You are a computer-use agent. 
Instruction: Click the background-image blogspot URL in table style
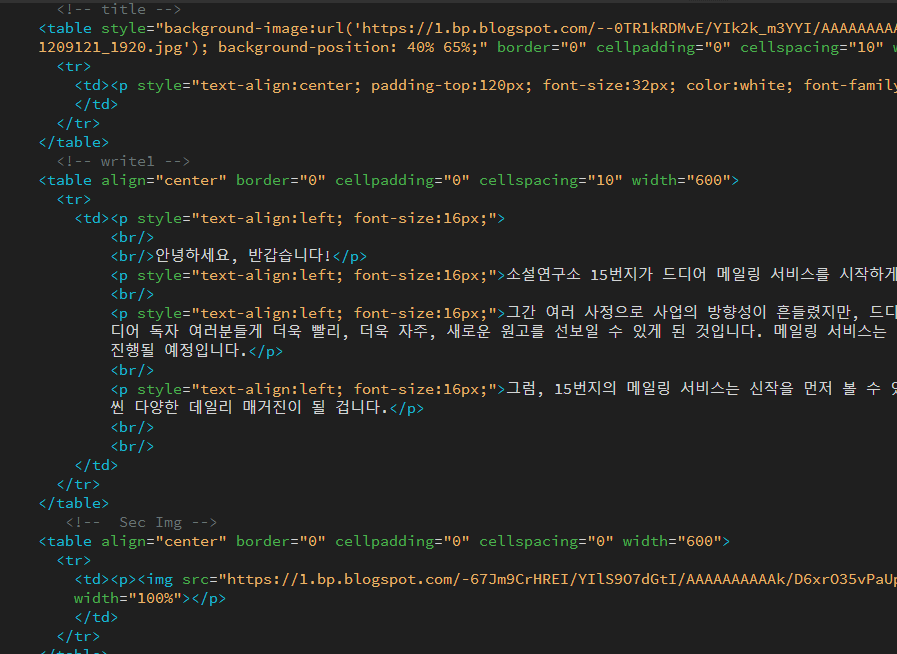pos(629,28)
